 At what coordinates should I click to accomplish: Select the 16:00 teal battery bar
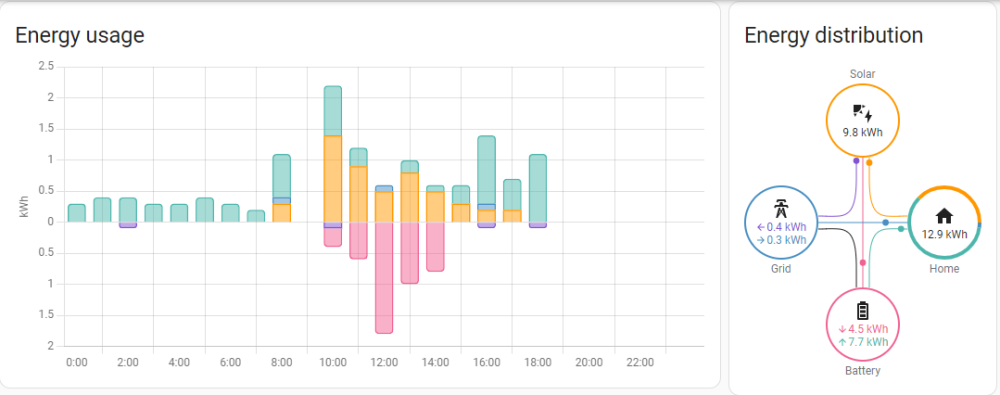point(487,170)
